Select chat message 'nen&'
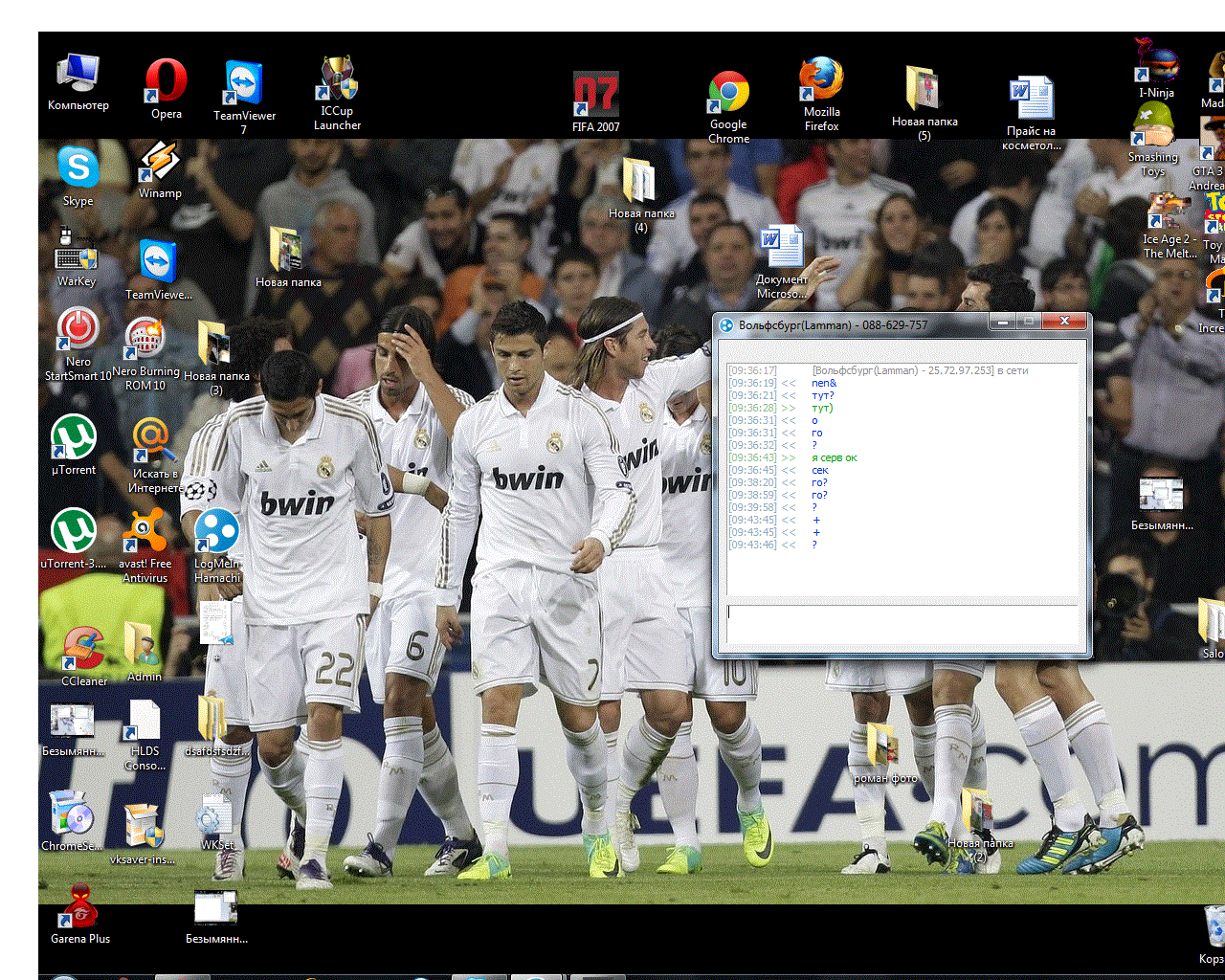This screenshot has height=980, width=1225. [824, 383]
